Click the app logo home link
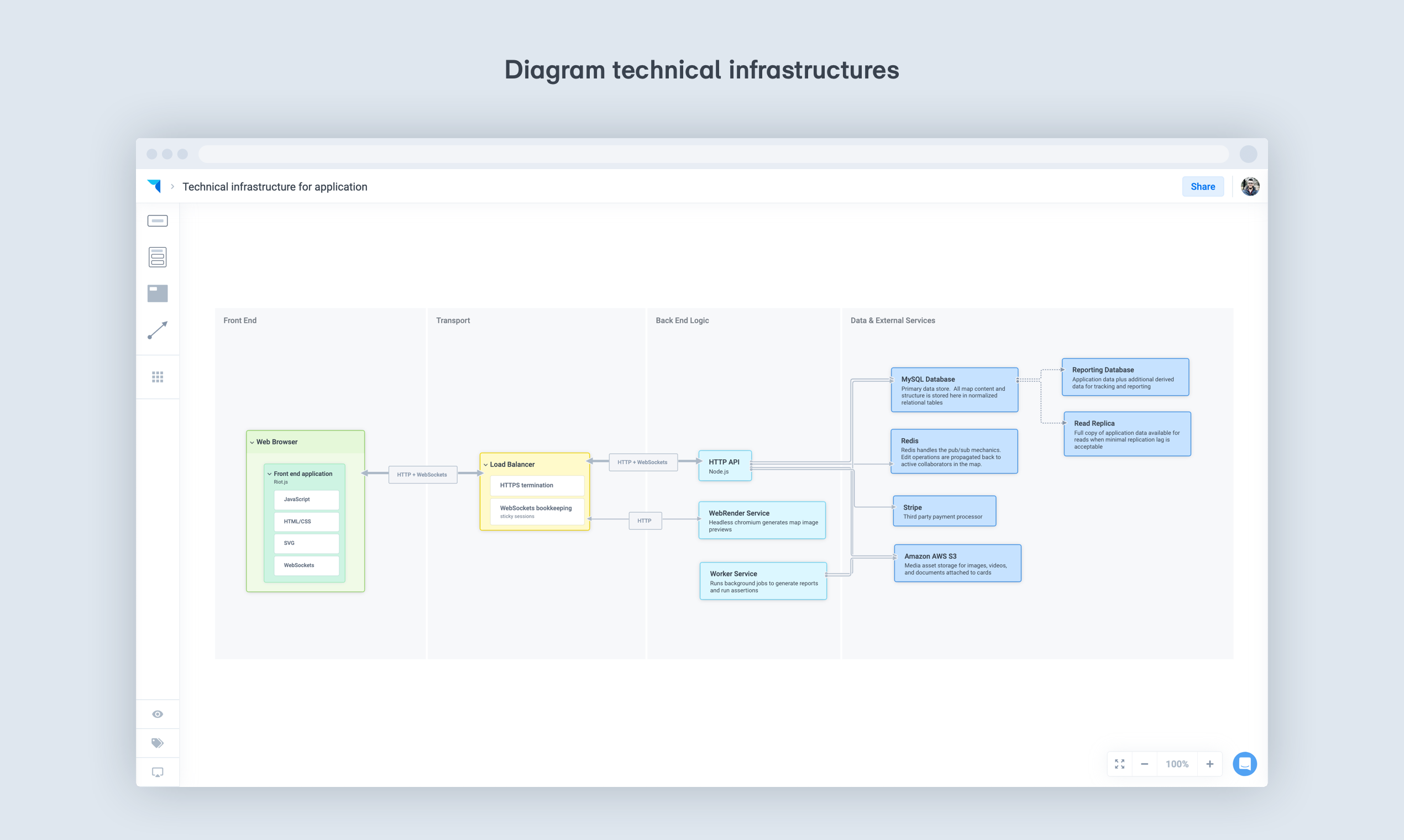1404x840 pixels. (x=154, y=186)
